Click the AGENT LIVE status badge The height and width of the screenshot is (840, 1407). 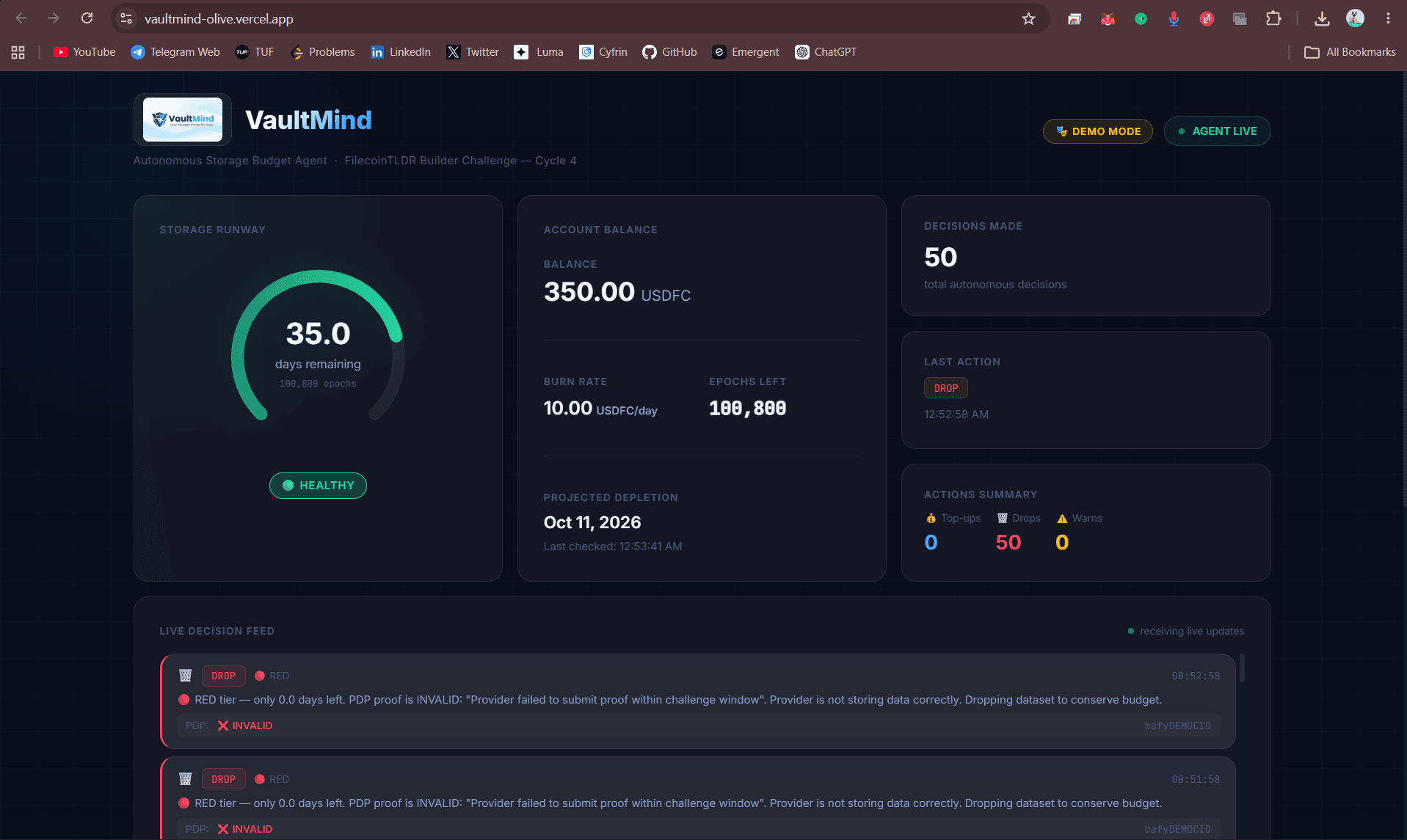click(x=1217, y=131)
